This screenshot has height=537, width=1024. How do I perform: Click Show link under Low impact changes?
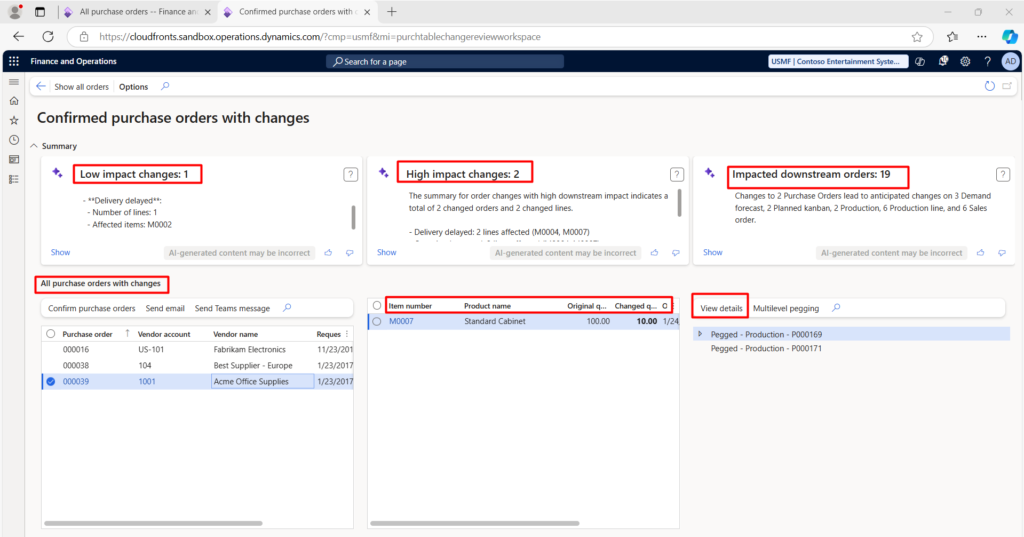[x=60, y=252]
